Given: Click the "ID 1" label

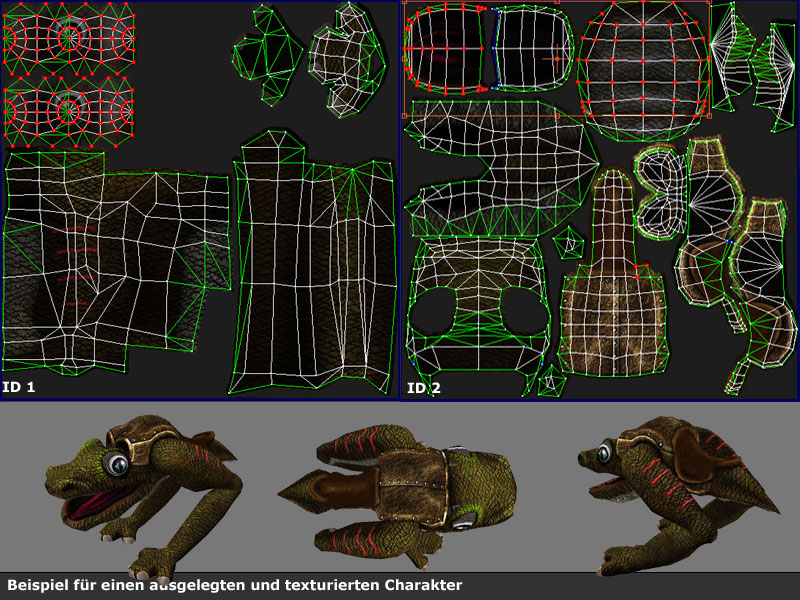Looking at the screenshot, I should 19,387.
